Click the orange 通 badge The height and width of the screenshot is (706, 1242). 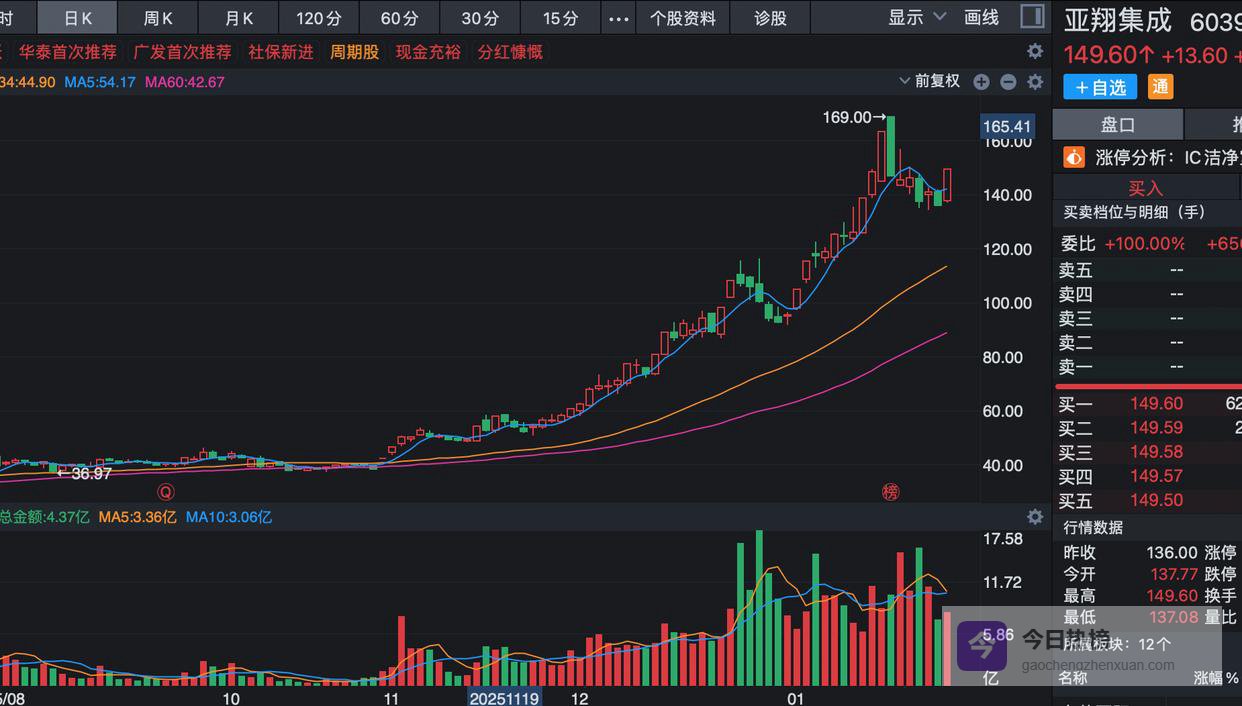1160,87
